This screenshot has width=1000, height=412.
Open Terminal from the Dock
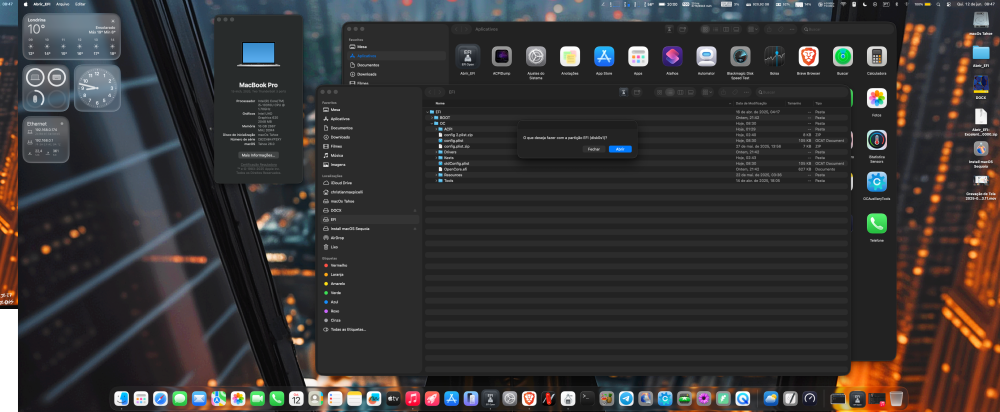coord(587,399)
